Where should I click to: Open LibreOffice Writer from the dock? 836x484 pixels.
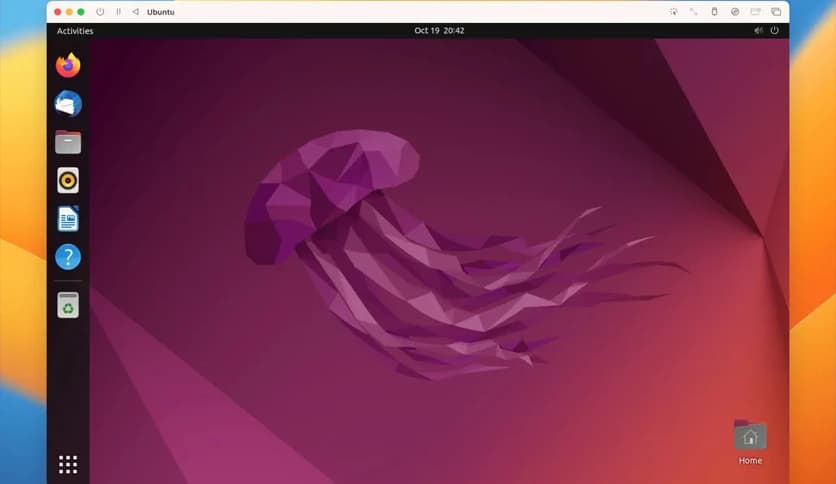pyautogui.click(x=68, y=218)
